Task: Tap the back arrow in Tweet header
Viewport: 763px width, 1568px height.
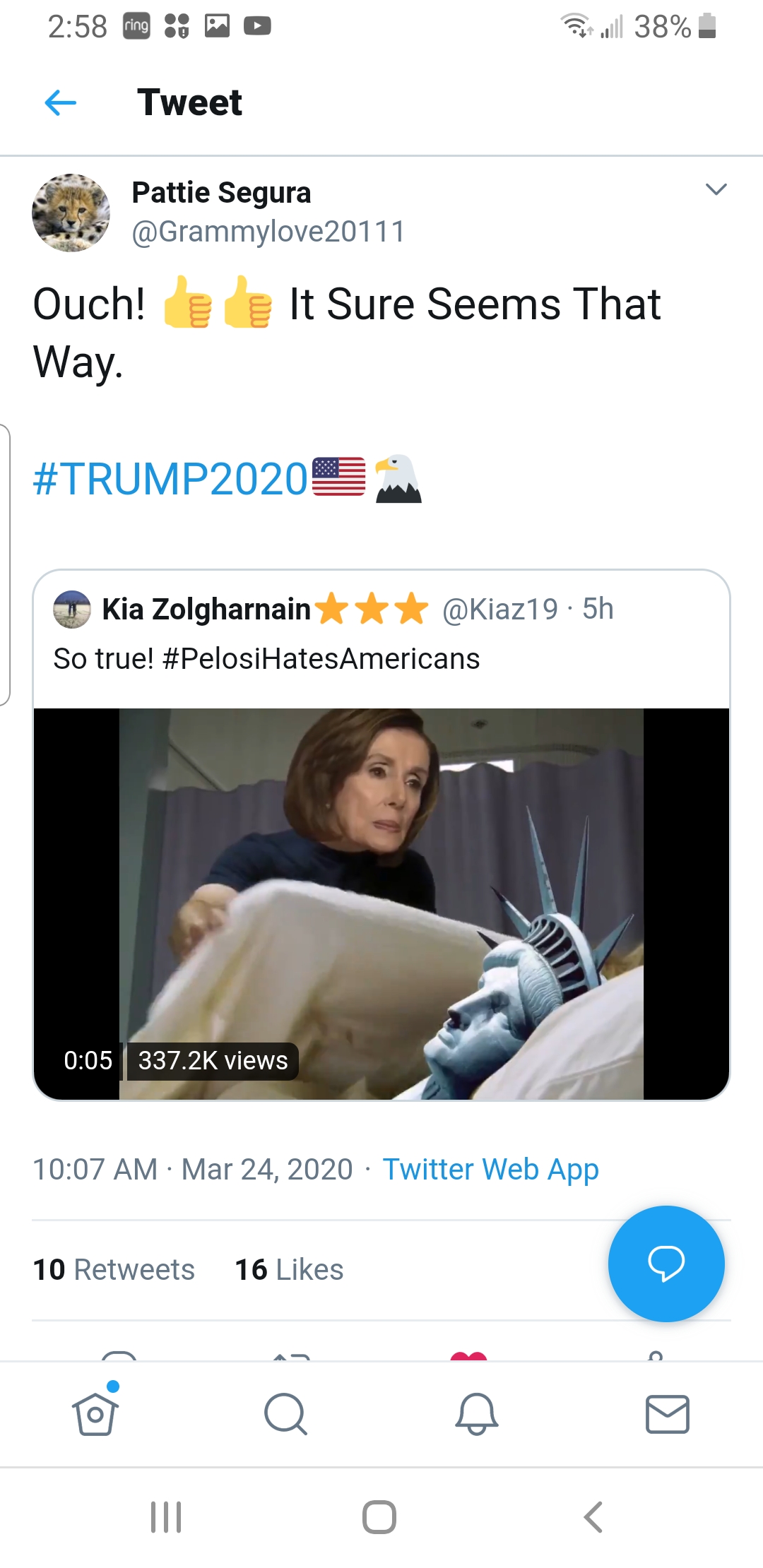Action: pos(61,103)
